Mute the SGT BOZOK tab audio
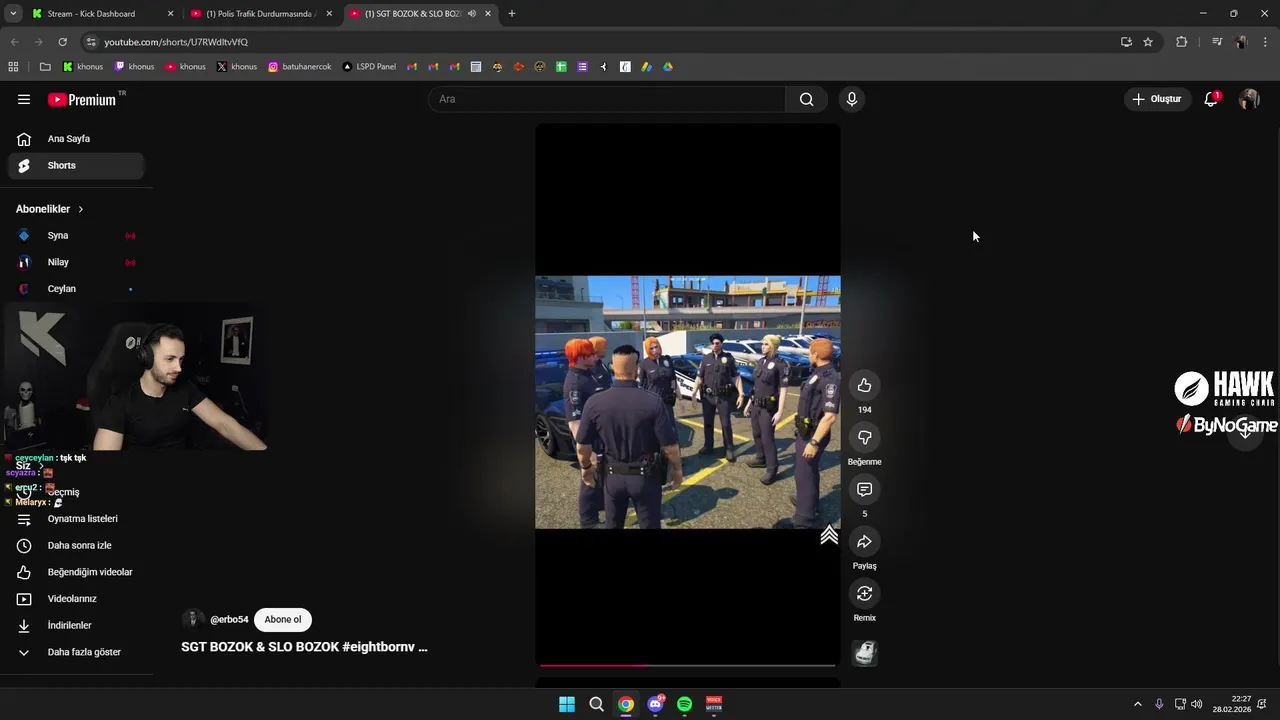The width and height of the screenshot is (1280, 720). (x=471, y=14)
